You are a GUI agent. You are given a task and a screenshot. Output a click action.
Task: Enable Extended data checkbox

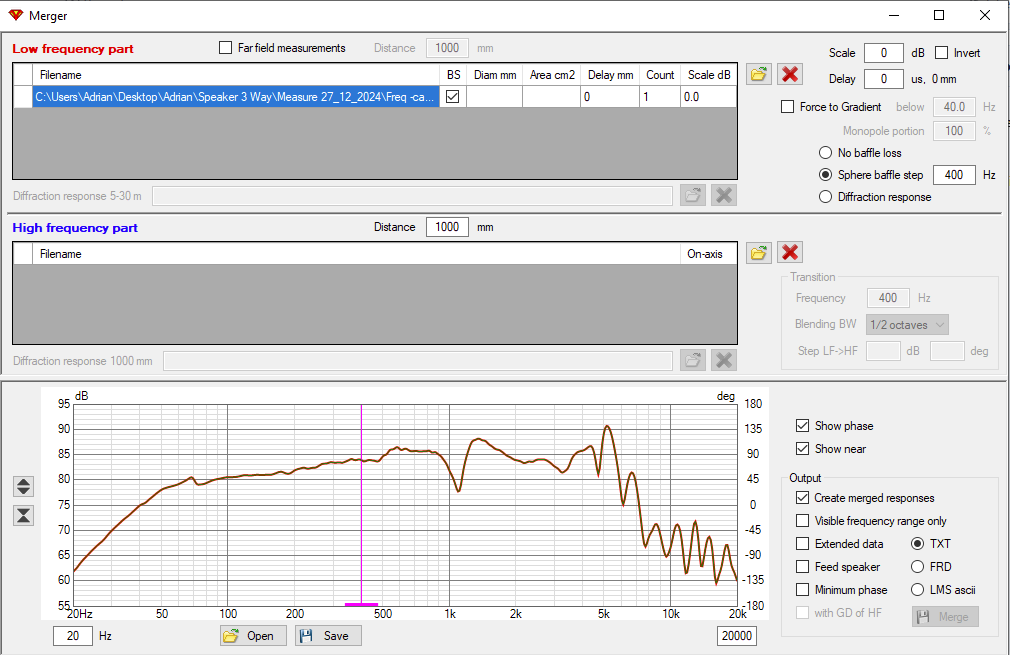[x=803, y=544]
